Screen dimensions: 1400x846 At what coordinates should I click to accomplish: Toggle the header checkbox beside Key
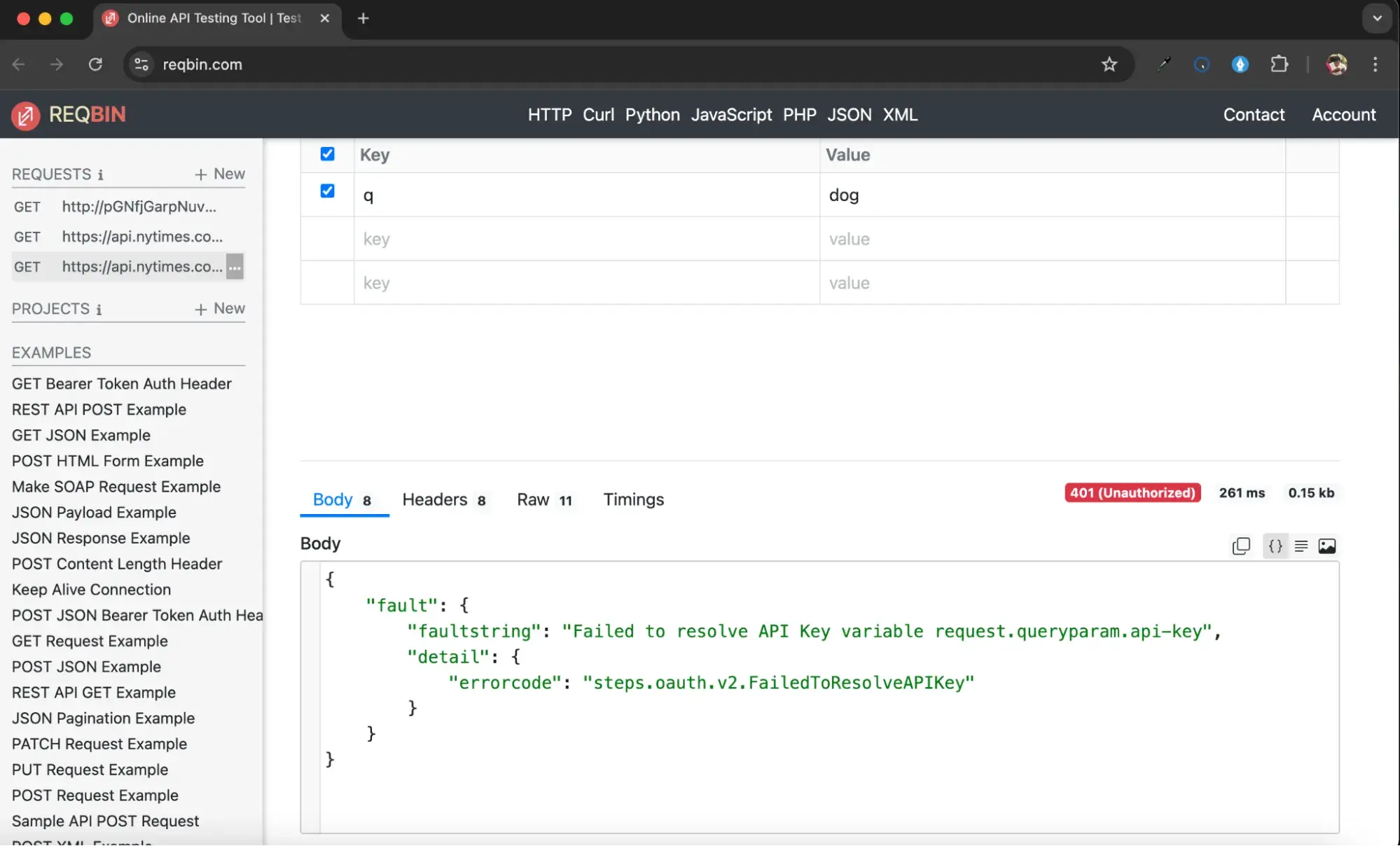pos(327,154)
